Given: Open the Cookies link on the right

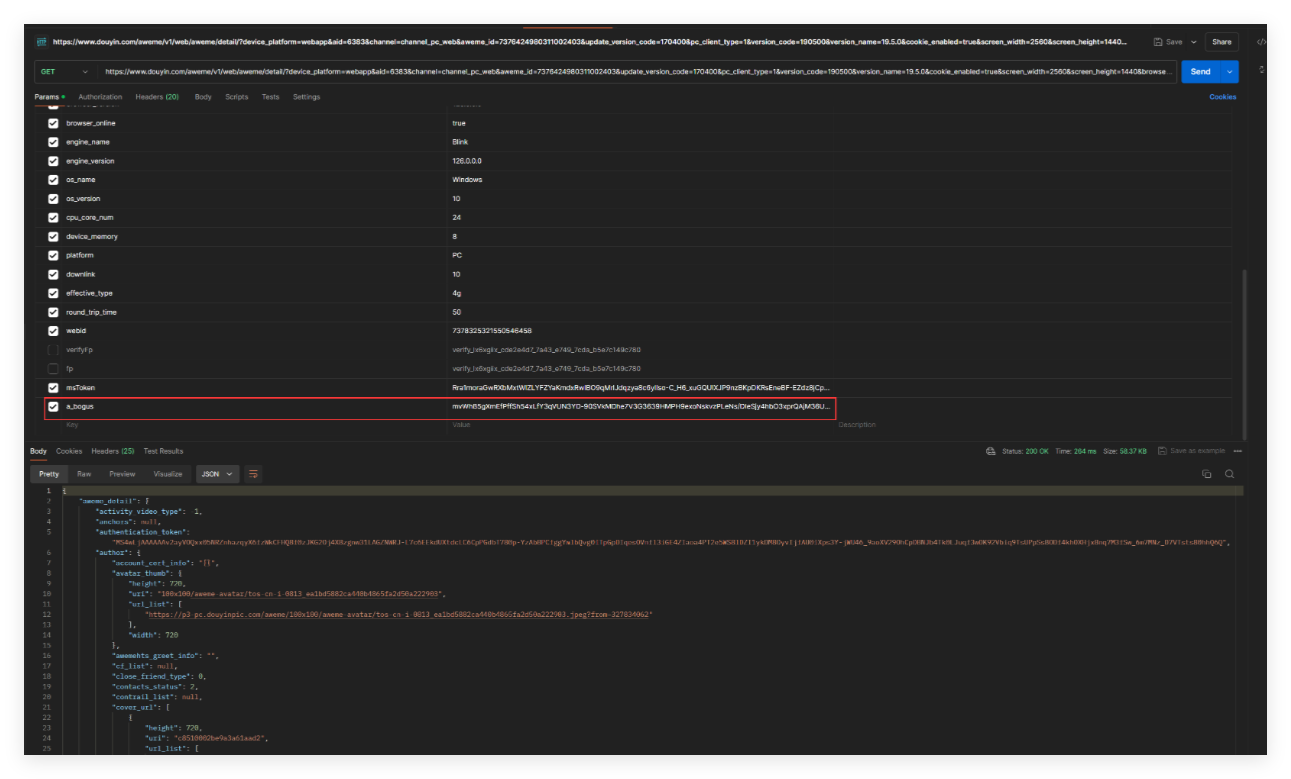Looking at the screenshot, I should point(1223,97).
